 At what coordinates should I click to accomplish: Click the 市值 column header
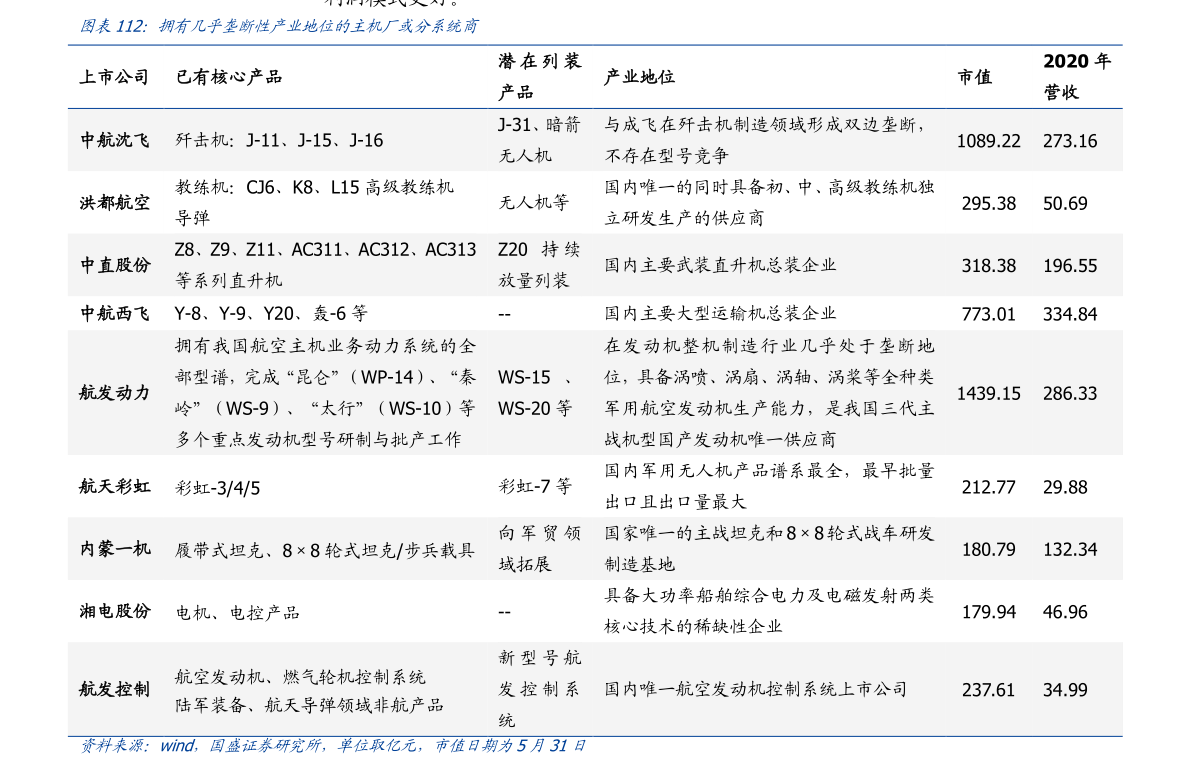coord(973,75)
